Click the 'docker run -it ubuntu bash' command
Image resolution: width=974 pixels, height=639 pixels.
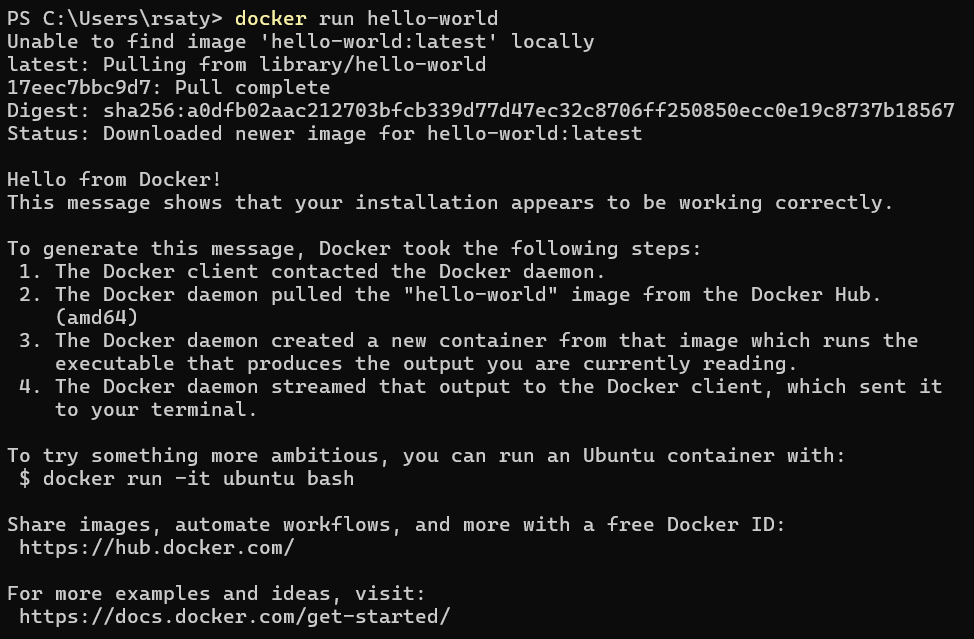(x=198, y=479)
